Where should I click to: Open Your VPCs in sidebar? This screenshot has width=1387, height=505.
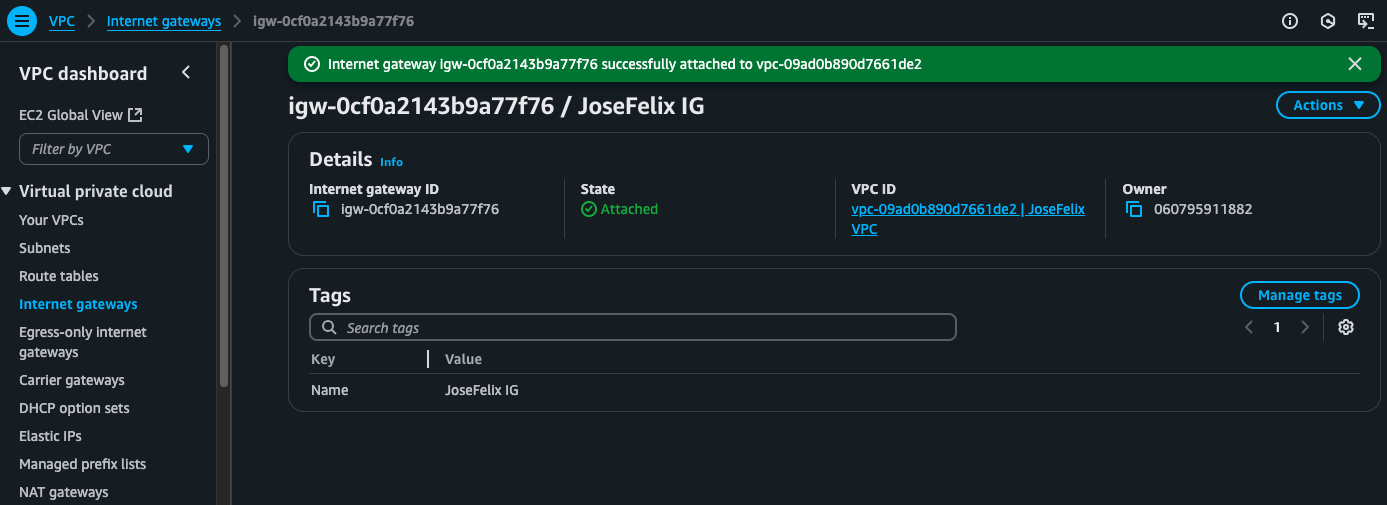click(51, 220)
